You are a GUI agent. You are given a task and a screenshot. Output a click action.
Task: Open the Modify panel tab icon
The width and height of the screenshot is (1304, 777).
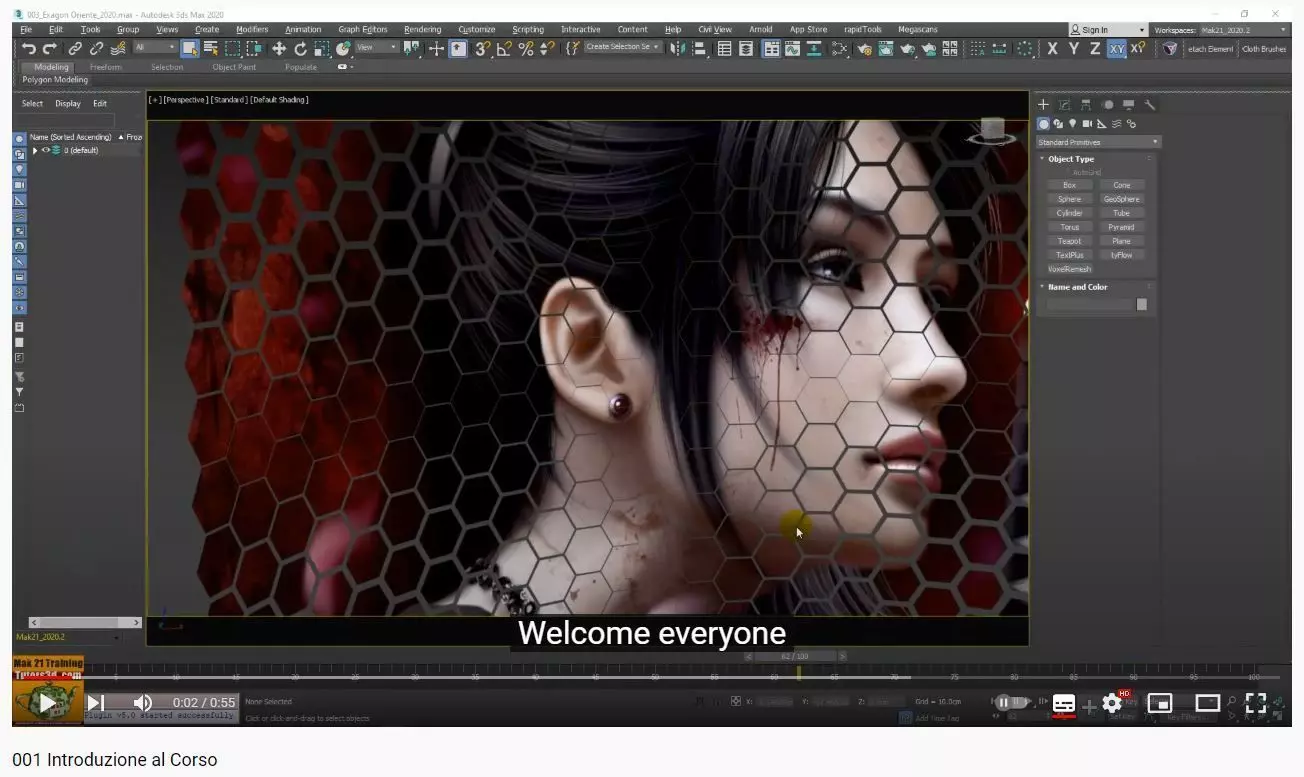click(x=1065, y=104)
